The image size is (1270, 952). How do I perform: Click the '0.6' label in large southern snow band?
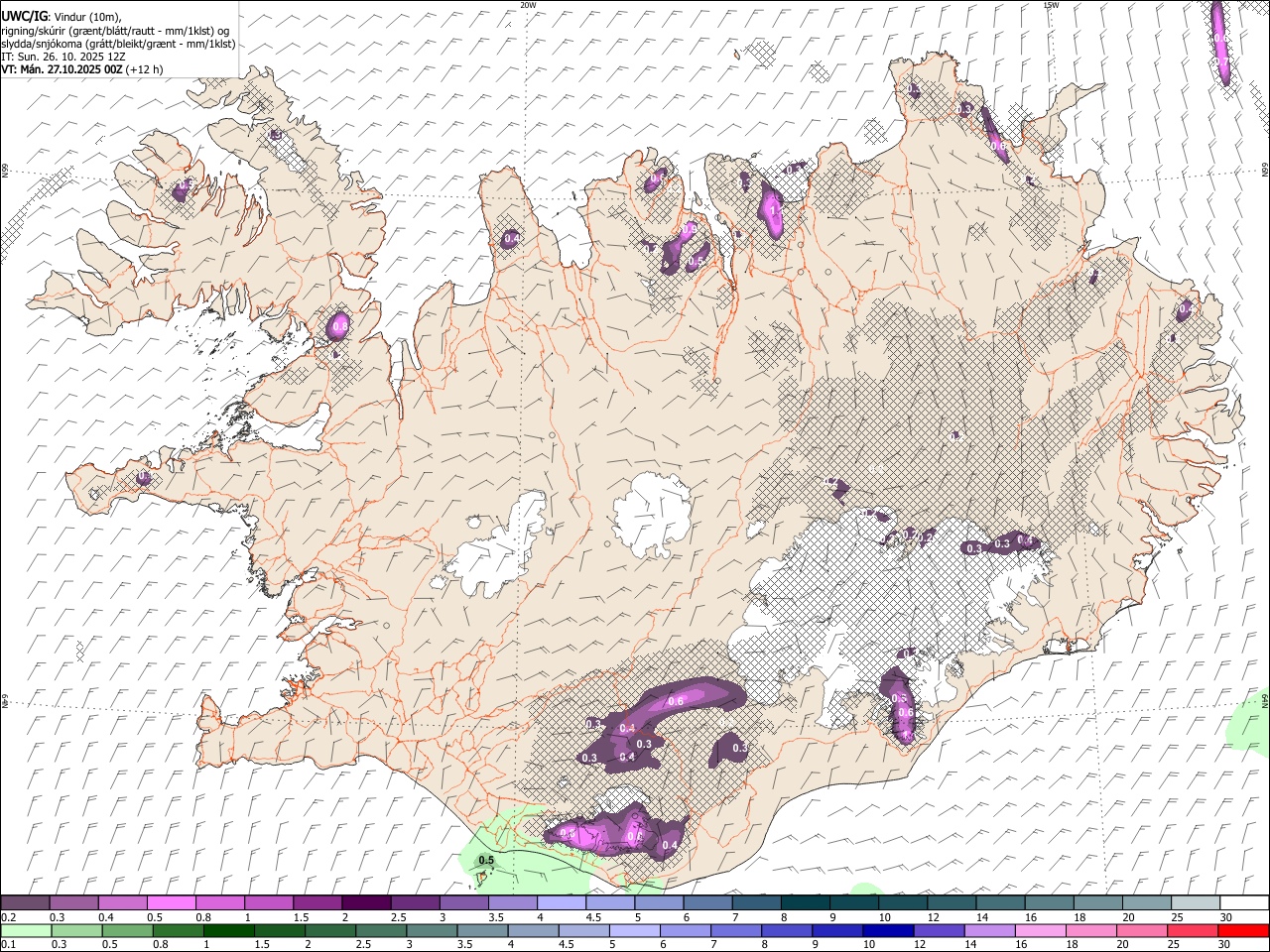[x=676, y=701]
